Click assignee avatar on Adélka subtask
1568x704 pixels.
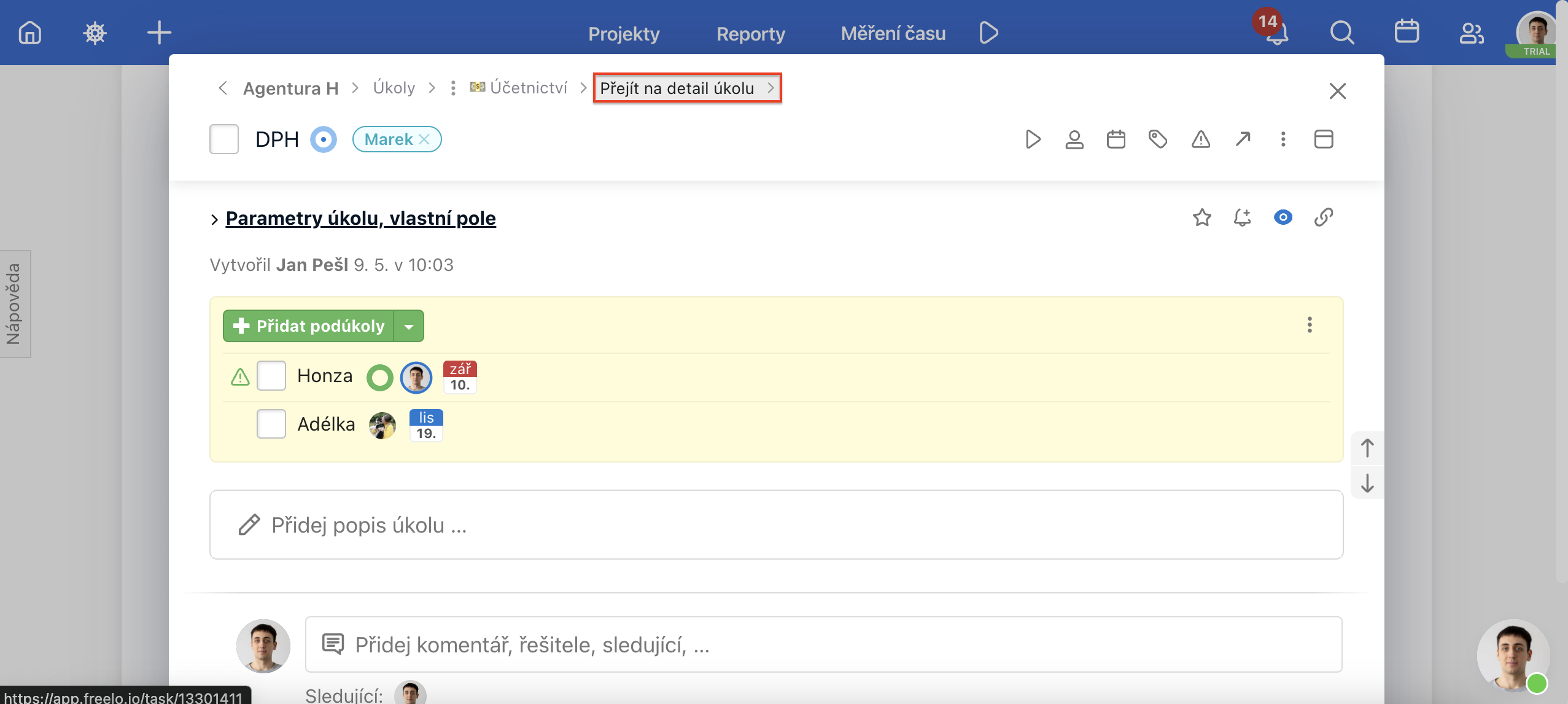(382, 426)
